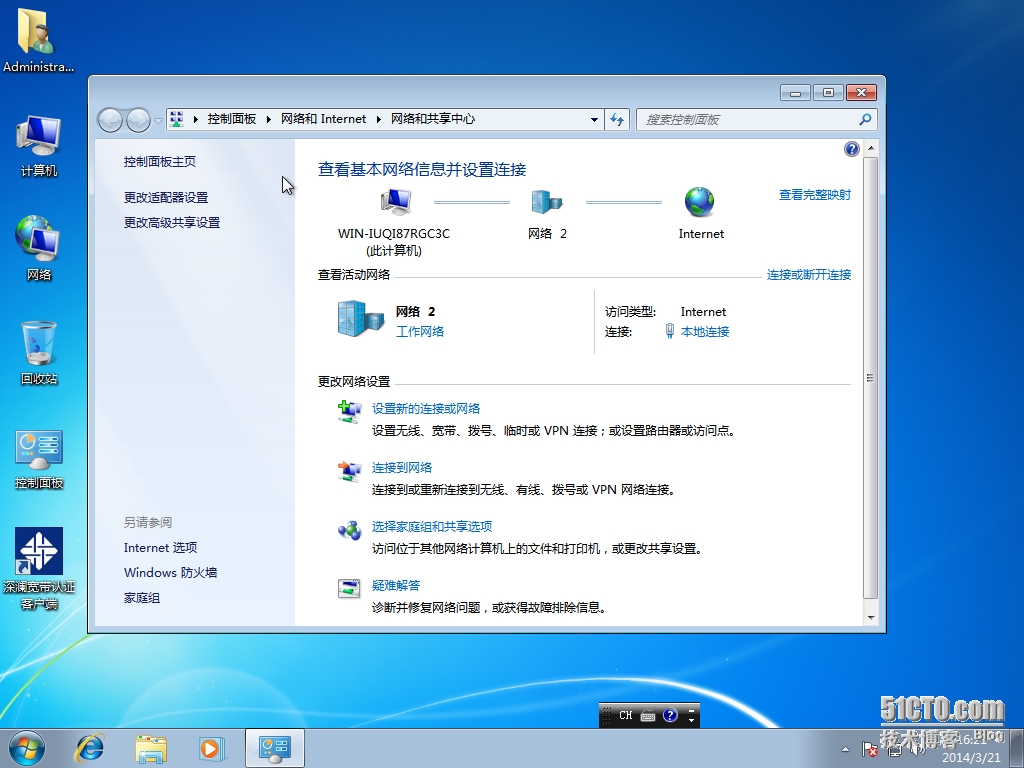Click the vertical scrollbar thumb

point(871,377)
